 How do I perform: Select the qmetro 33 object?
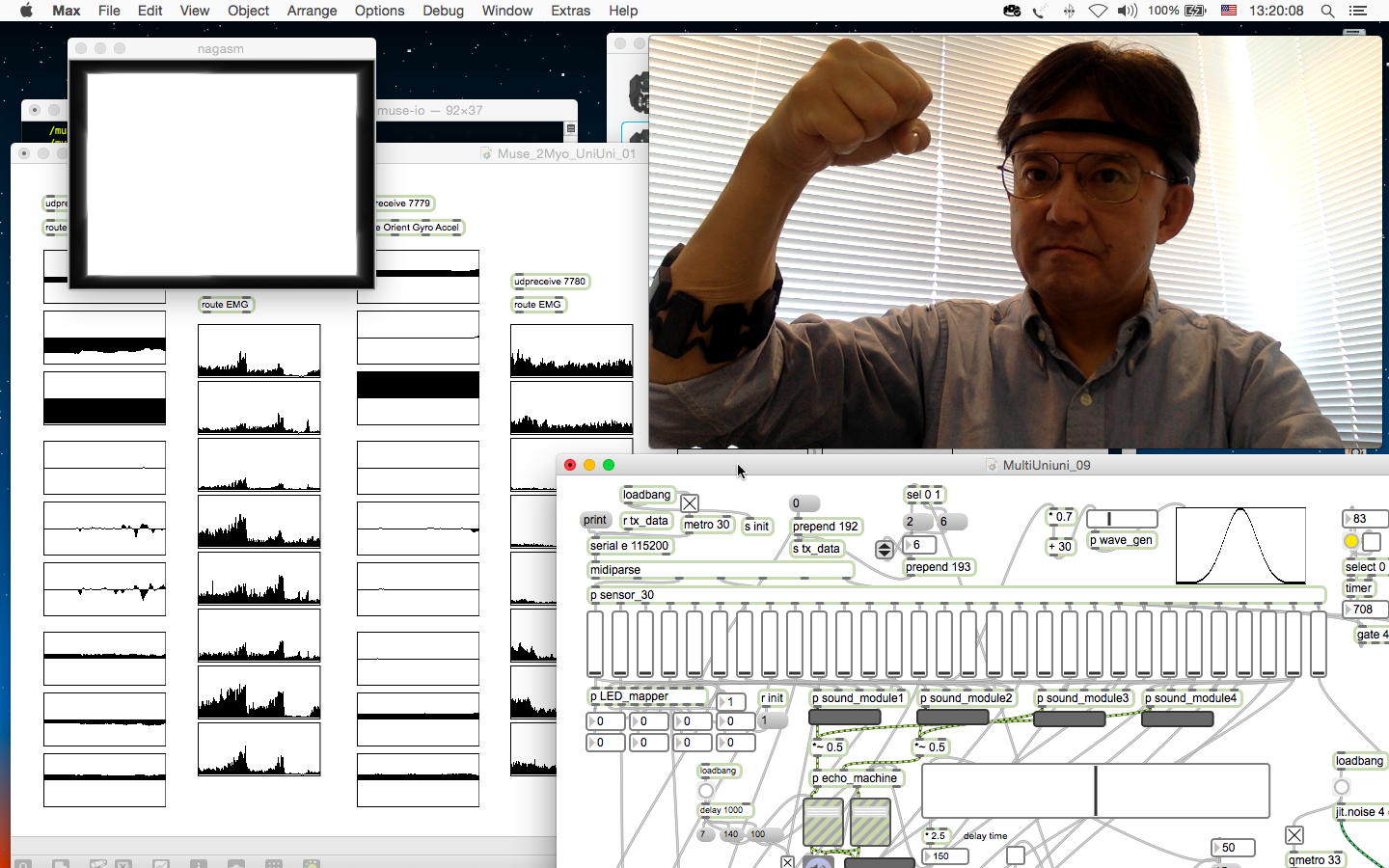(1315, 860)
